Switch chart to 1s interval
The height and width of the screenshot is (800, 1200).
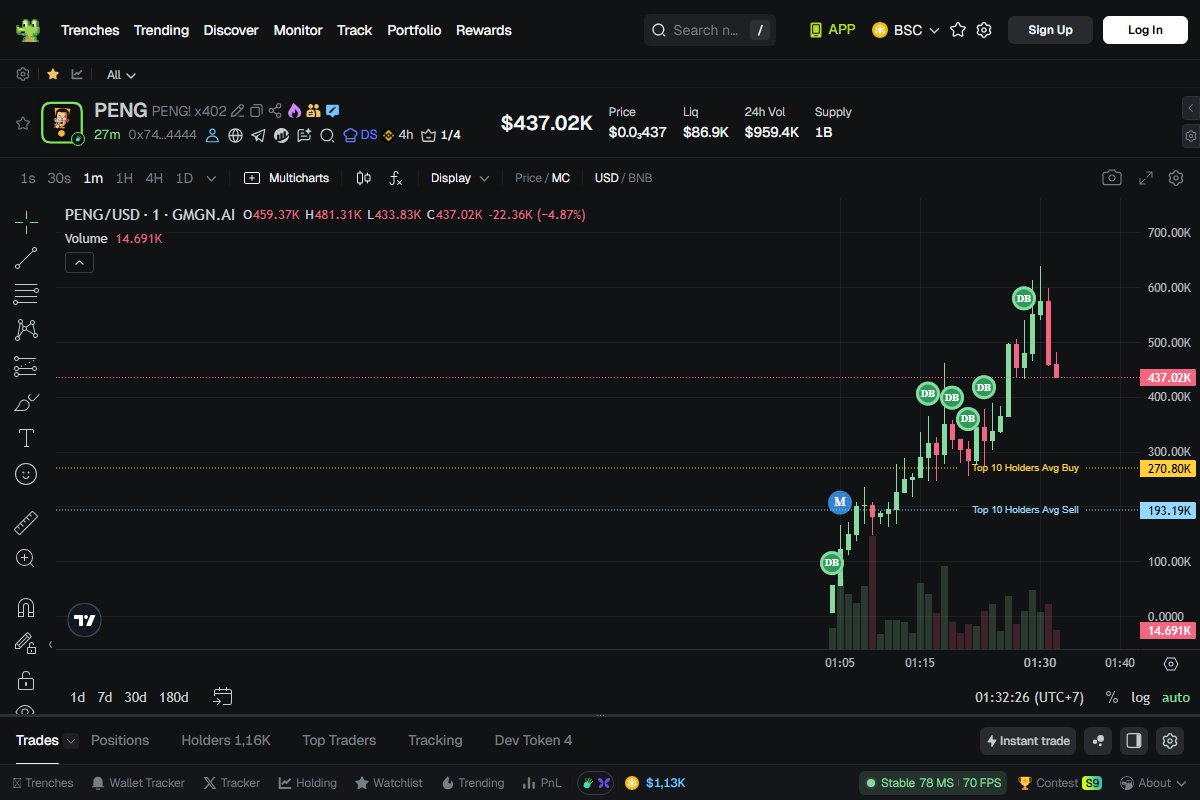point(28,178)
